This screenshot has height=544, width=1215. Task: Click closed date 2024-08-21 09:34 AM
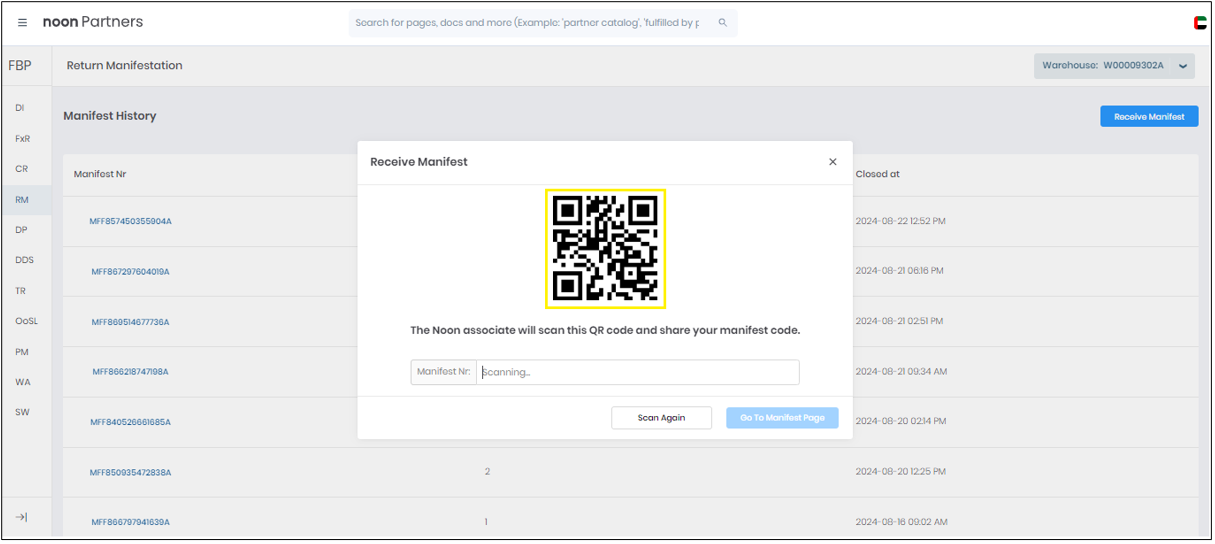point(901,371)
